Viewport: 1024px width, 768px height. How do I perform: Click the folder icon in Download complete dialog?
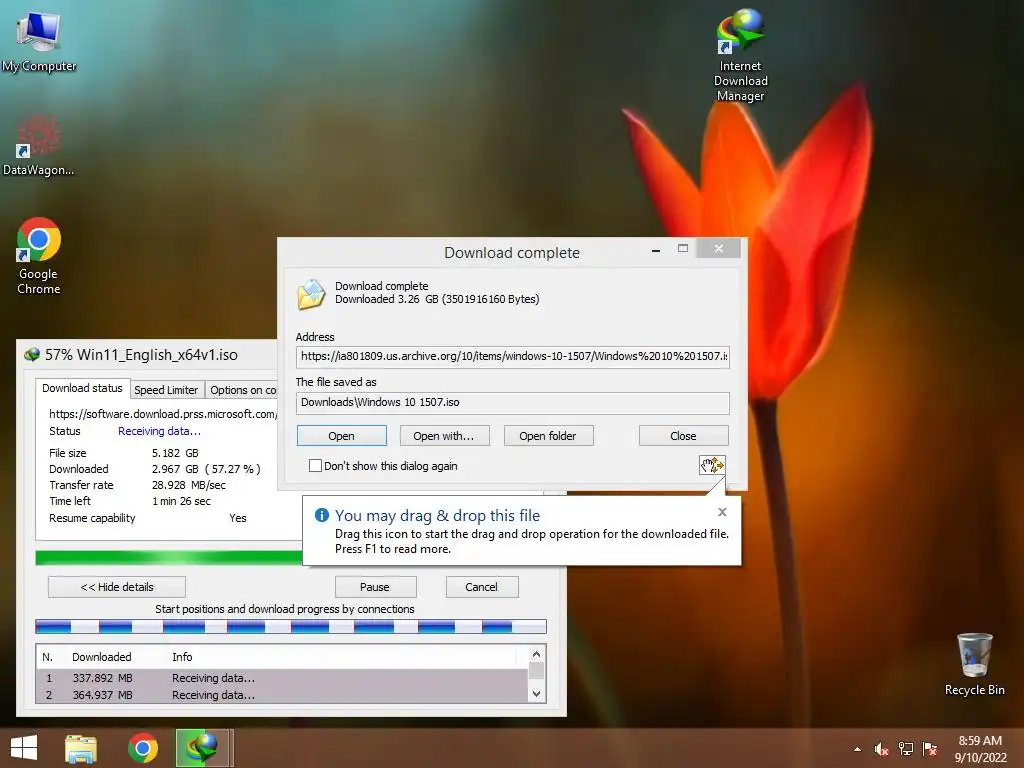tap(312, 293)
